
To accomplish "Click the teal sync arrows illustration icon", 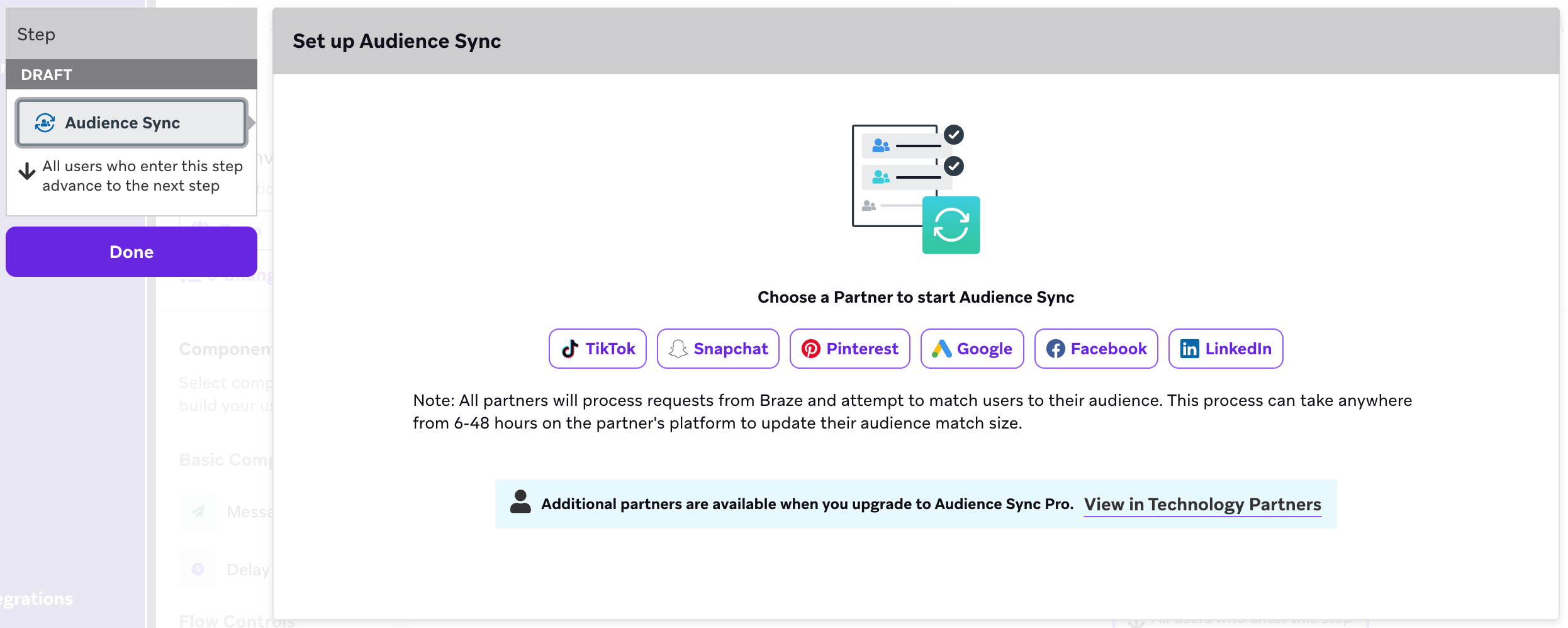I will (x=951, y=225).
